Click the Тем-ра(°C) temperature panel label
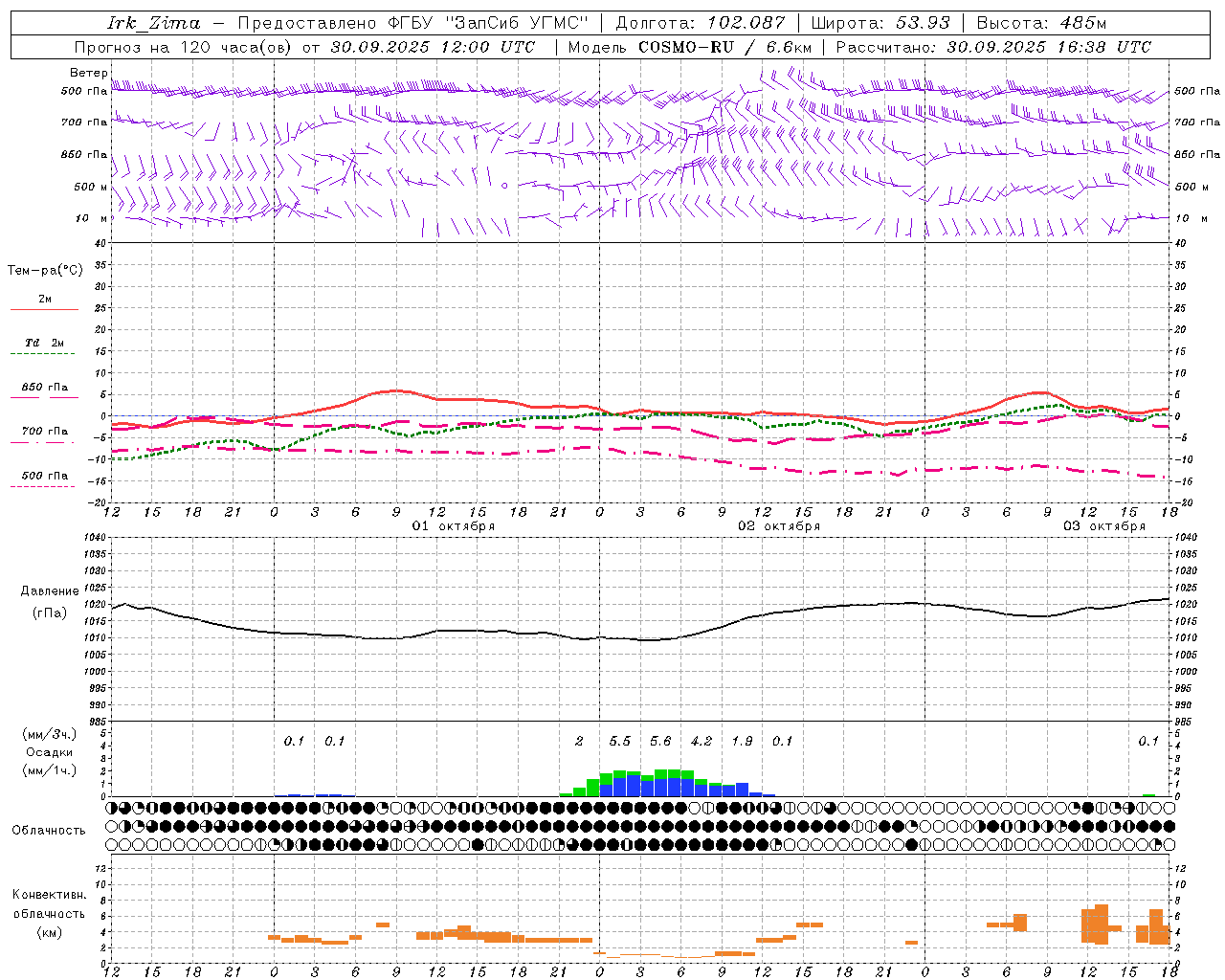The width and height of the screenshot is (1225, 980). coord(45,270)
